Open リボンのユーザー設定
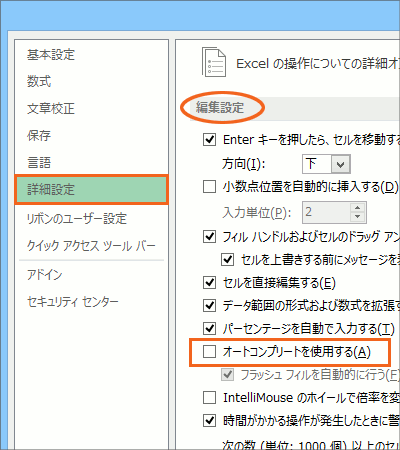The height and width of the screenshot is (450, 400). [x=77, y=219]
